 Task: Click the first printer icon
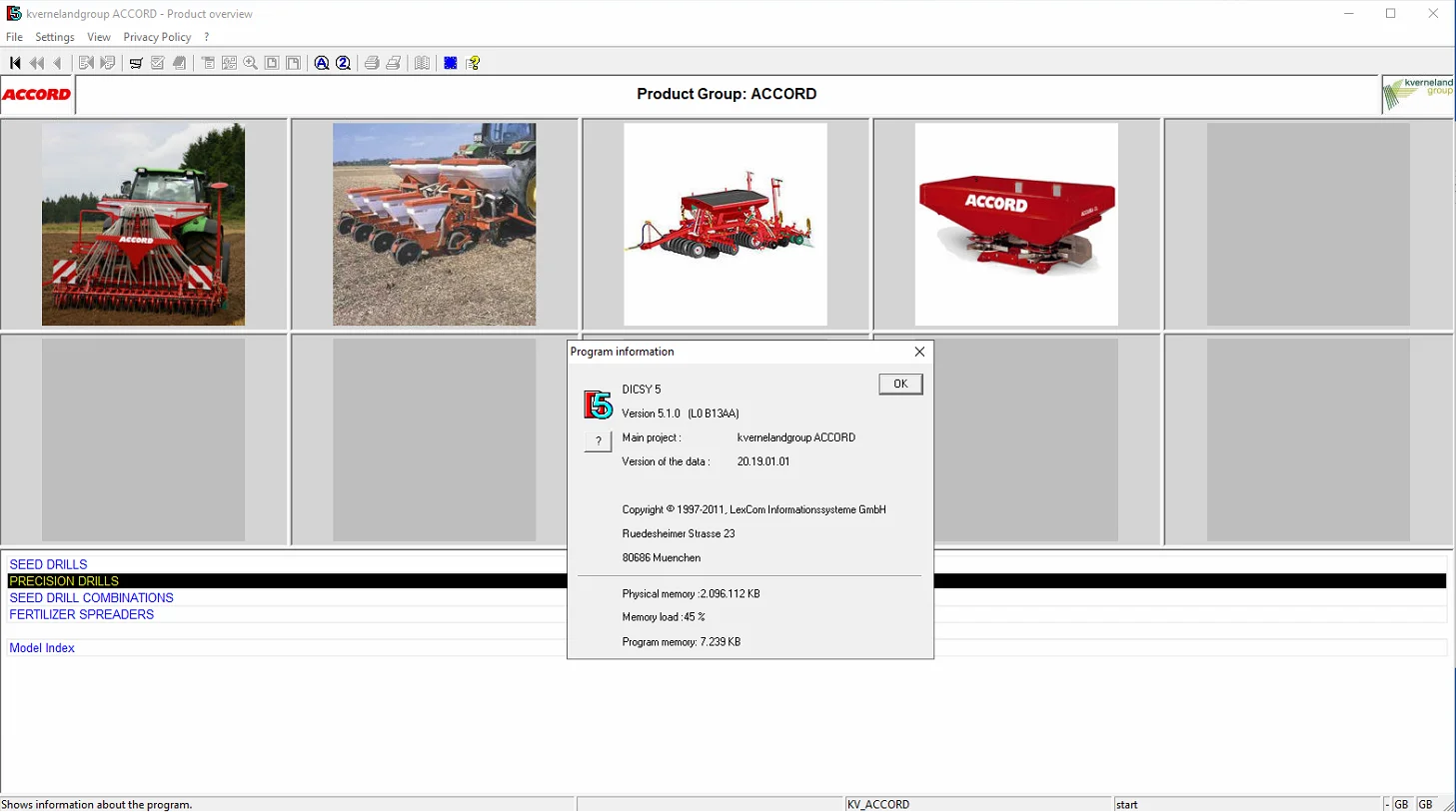coord(372,63)
